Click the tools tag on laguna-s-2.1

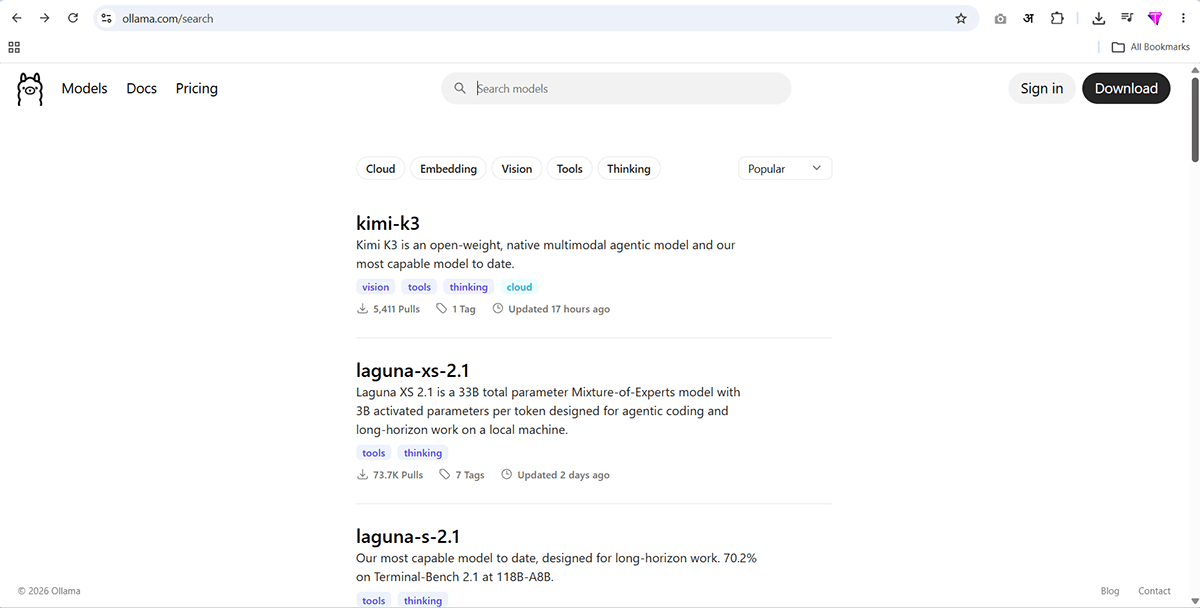374,600
